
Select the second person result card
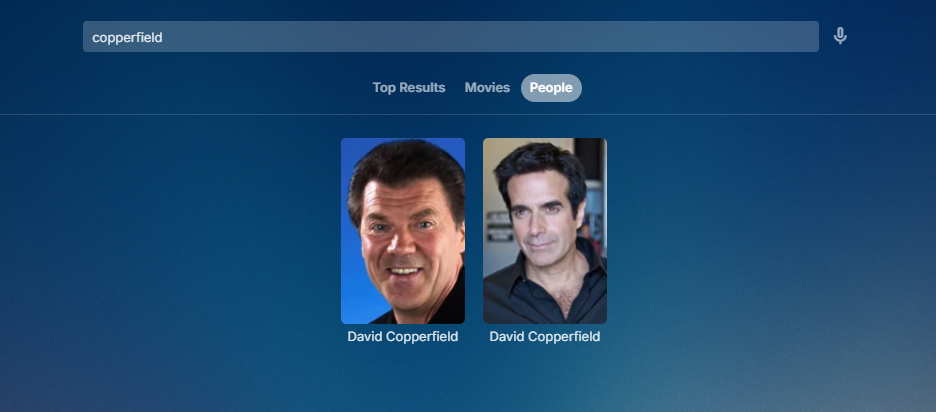click(545, 241)
